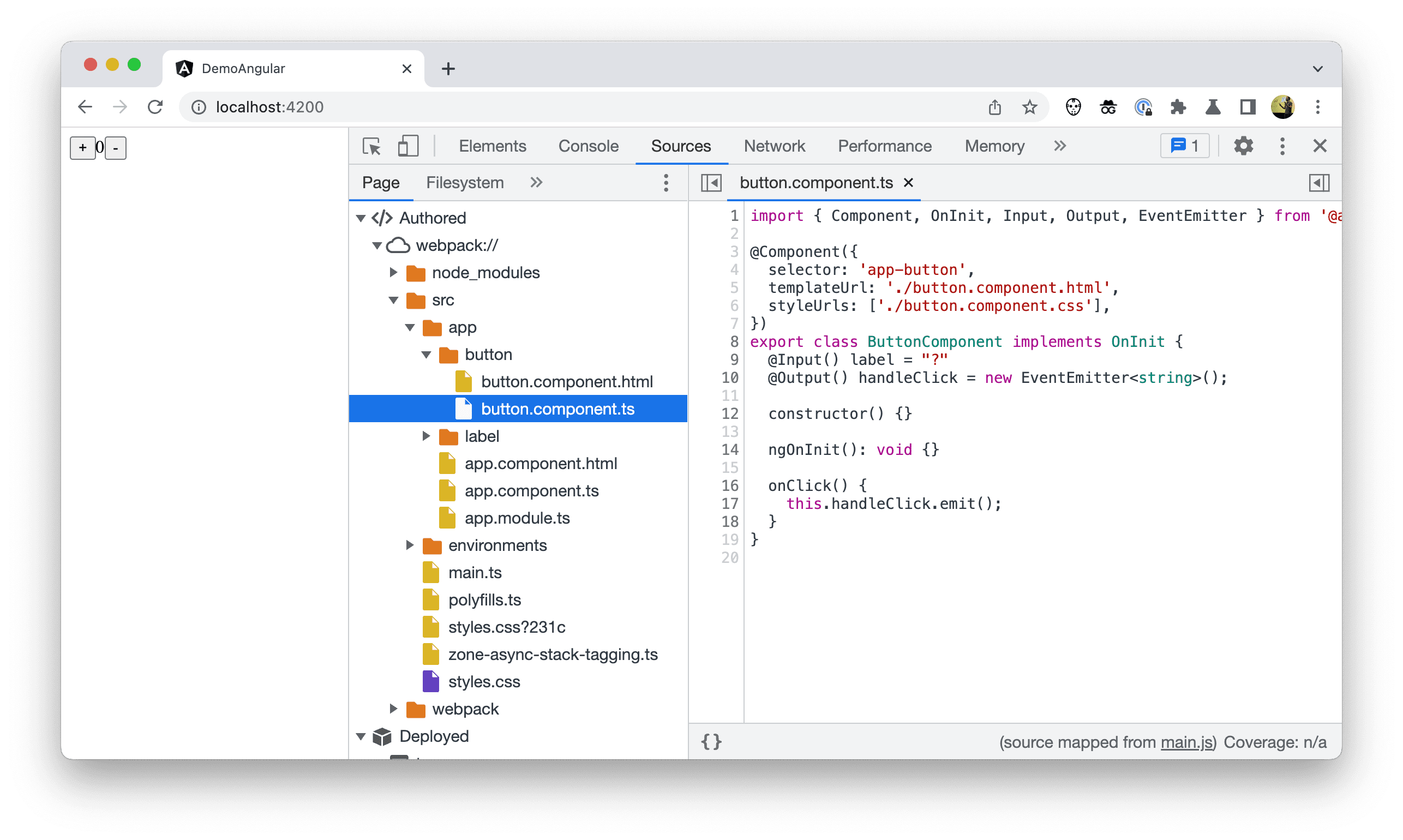Toggle the device toolbar icon
The image size is (1403, 840).
click(x=409, y=146)
